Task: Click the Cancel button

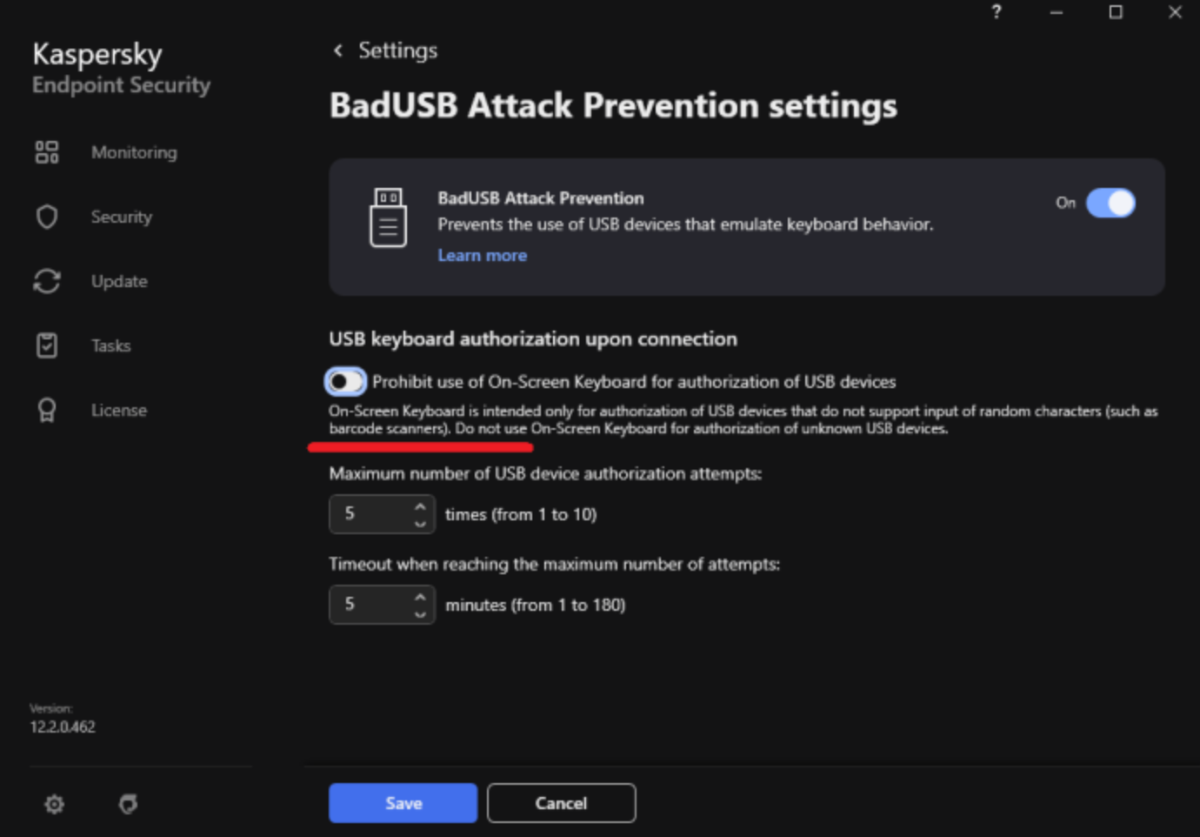Action: (561, 803)
